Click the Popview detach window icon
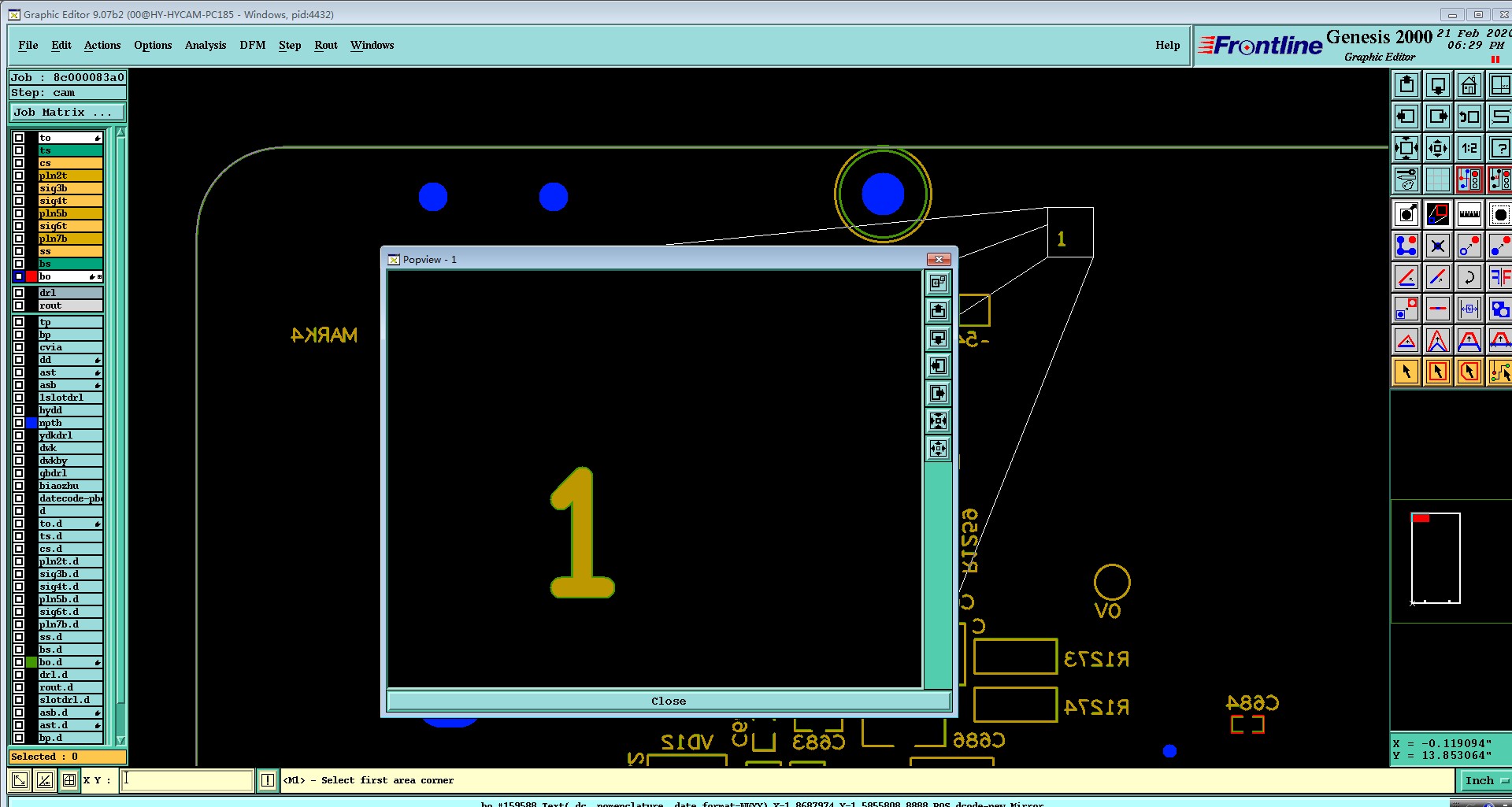This screenshot has height=807, width=1512. [x=938, y=283]
